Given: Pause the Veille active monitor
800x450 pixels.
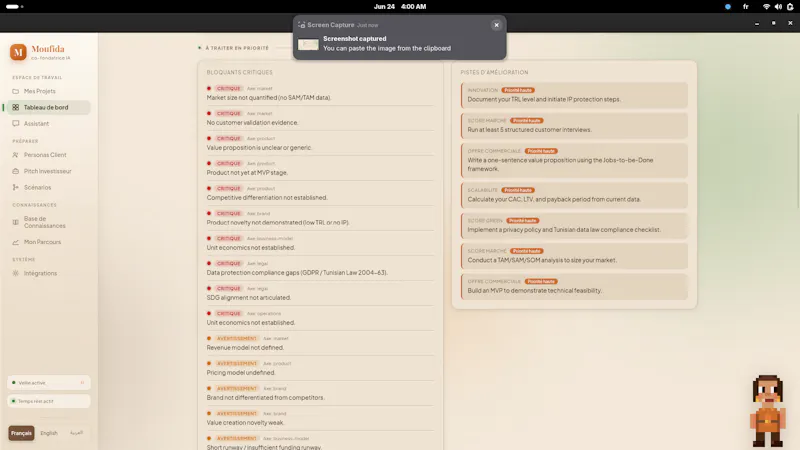Looking at the screenshot, I should pyautogui.click(x=82, y=383).
